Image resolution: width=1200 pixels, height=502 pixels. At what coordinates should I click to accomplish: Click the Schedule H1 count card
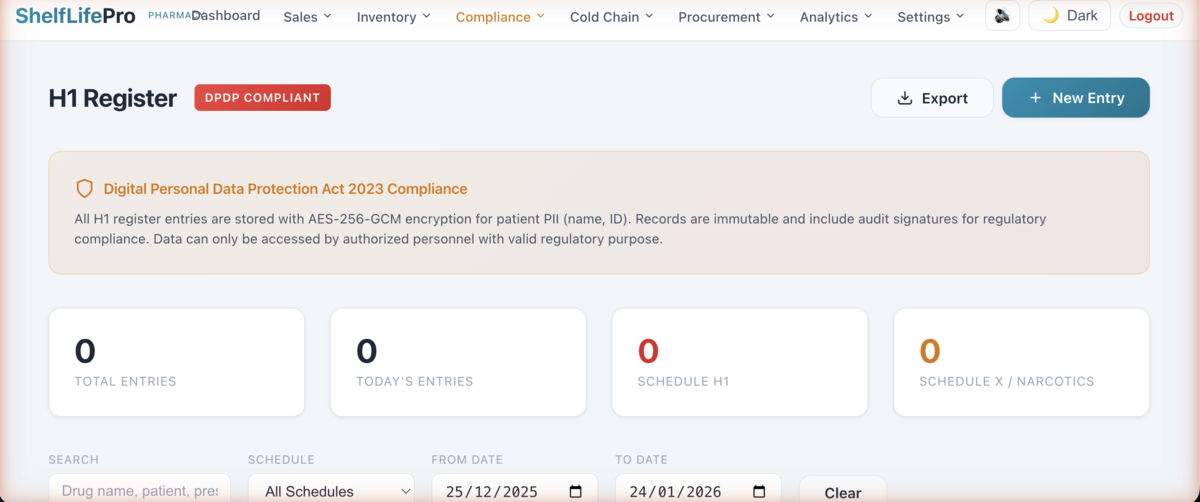coord(740,362)
